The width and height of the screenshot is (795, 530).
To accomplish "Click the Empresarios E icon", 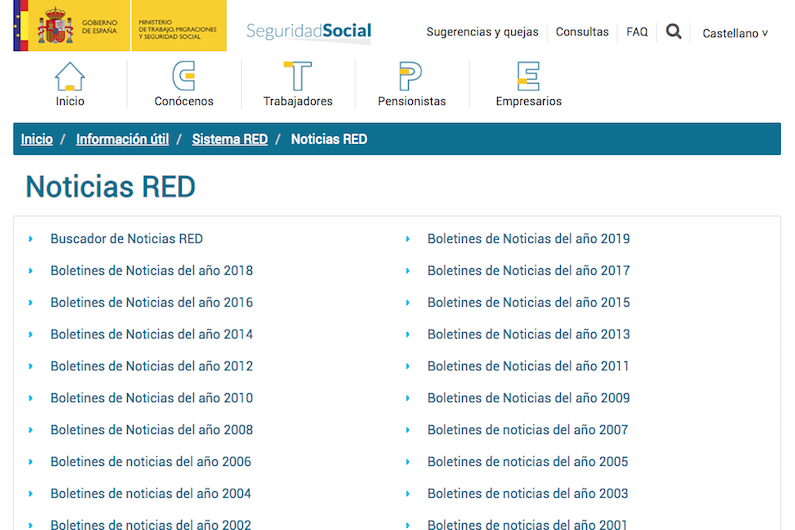I will tap(528, 77).
